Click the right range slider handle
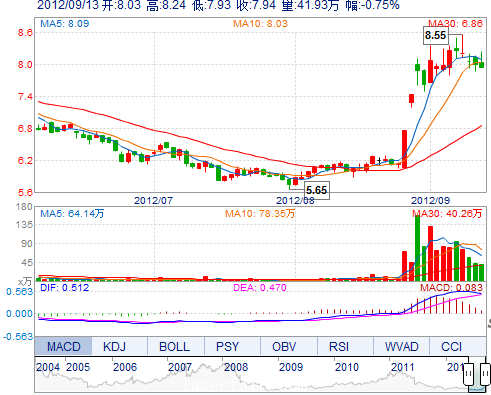491x395 pixels. point(485,373)
